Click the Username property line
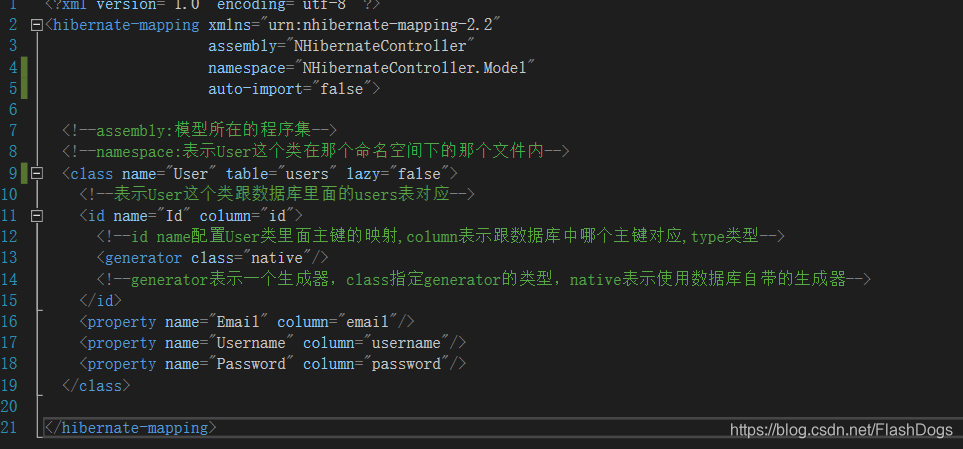Image resolution: width=963 pixels, height=449 pixels. tap(273, 343)
